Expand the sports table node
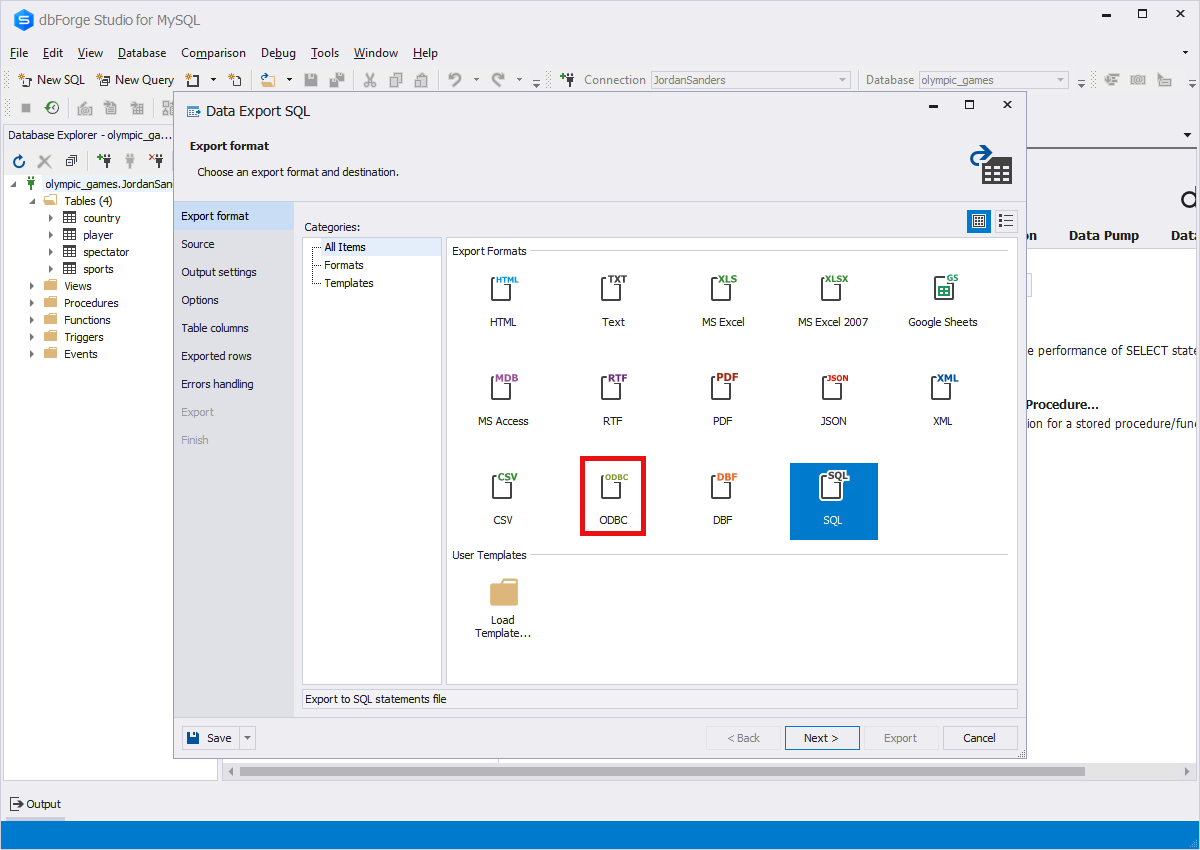This screenshot has width=1200, height=850. tap(51, 269)
